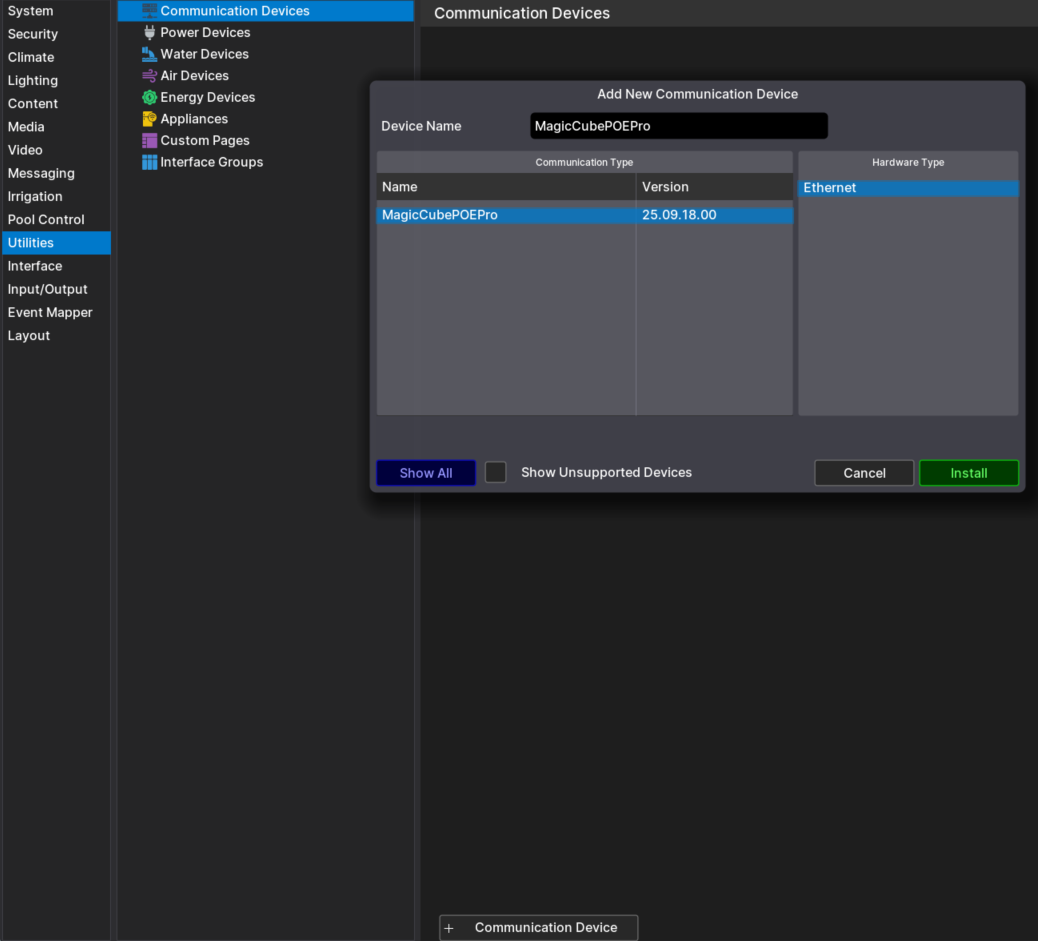Click the Appliances yellow icon
The height and width of the screenshot is (941, 1038).
point(149,119)
